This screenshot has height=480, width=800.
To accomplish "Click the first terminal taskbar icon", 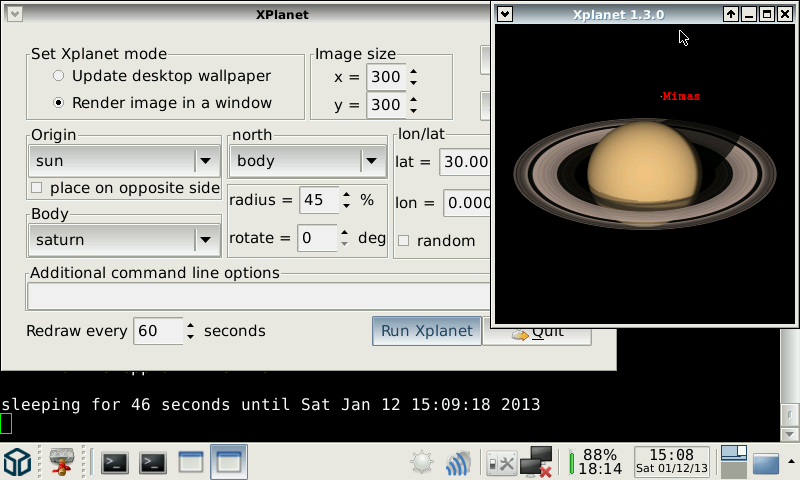I will (x=116, y=462).
